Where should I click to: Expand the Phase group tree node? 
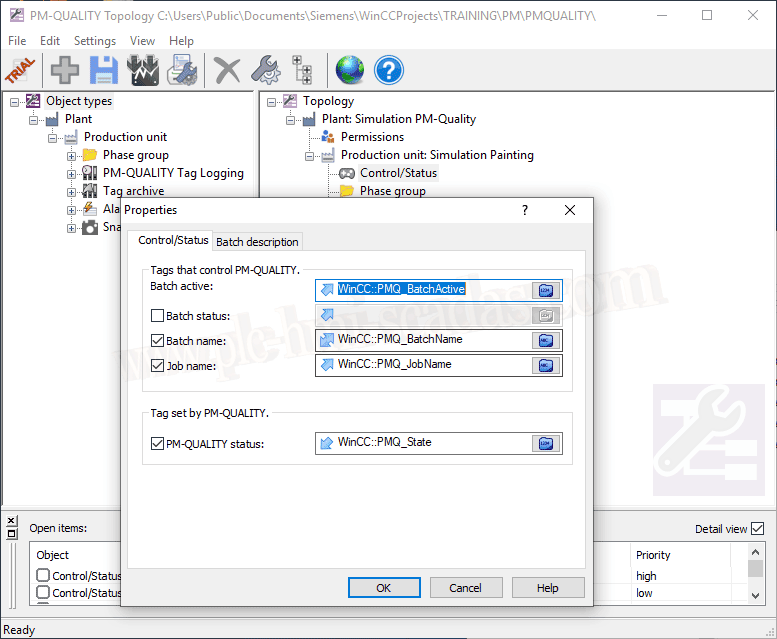[x=72, y=155]
